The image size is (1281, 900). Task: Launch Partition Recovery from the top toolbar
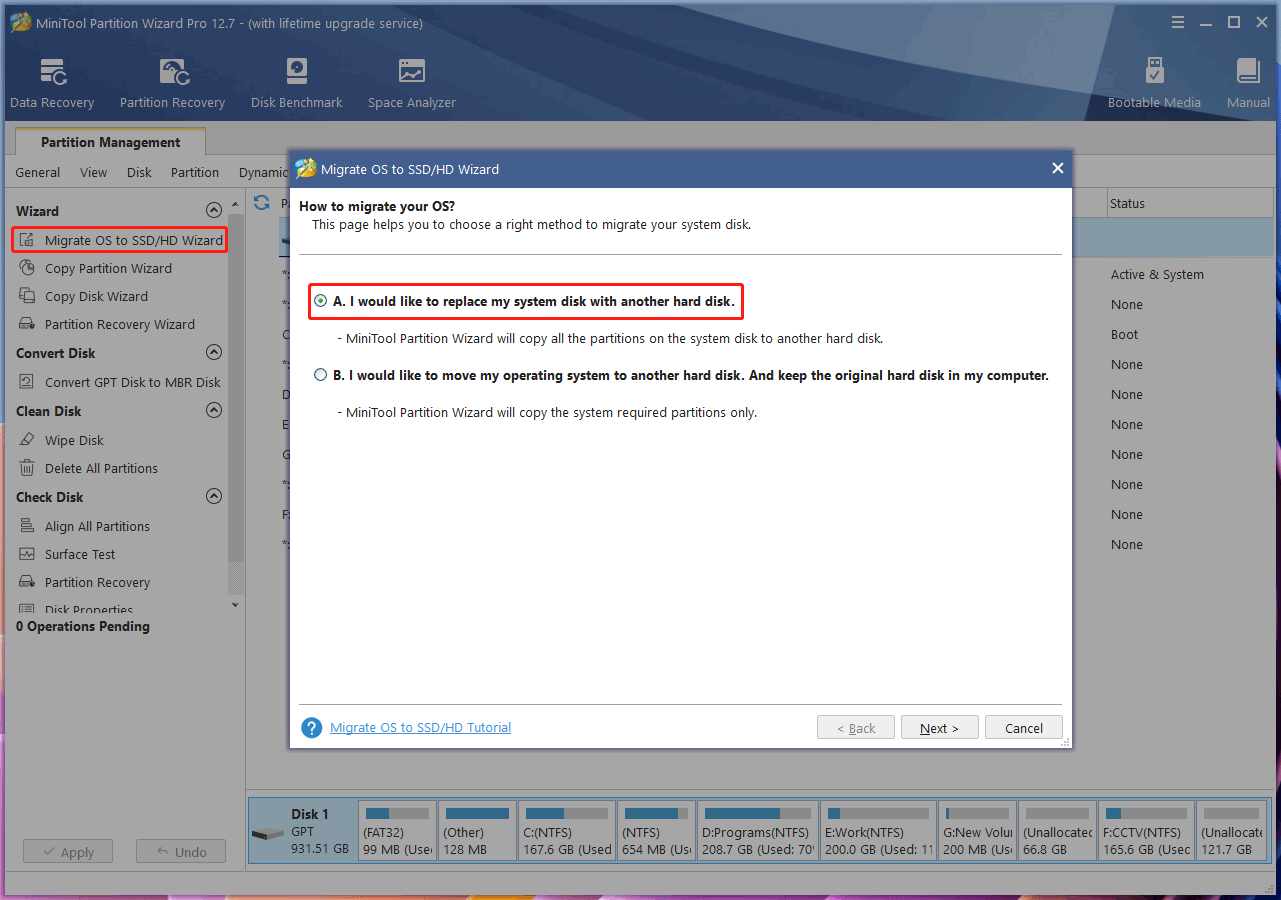172,80
